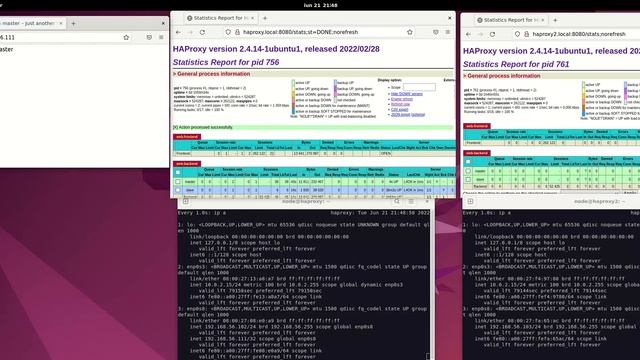Open the hamburger menu in the master browser window

pos(161,37)
